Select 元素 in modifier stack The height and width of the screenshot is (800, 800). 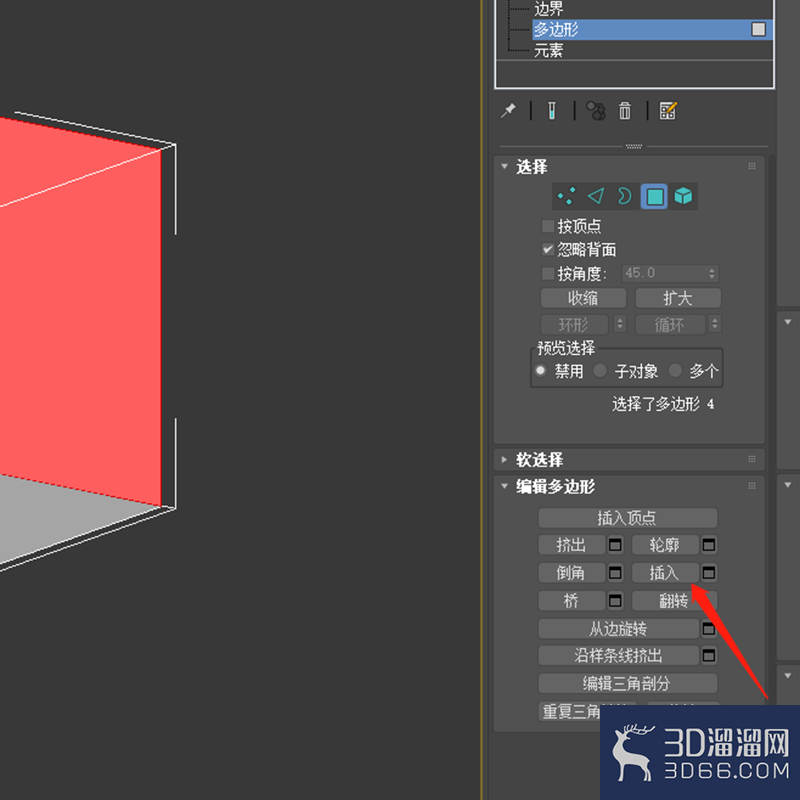[548, 51]
